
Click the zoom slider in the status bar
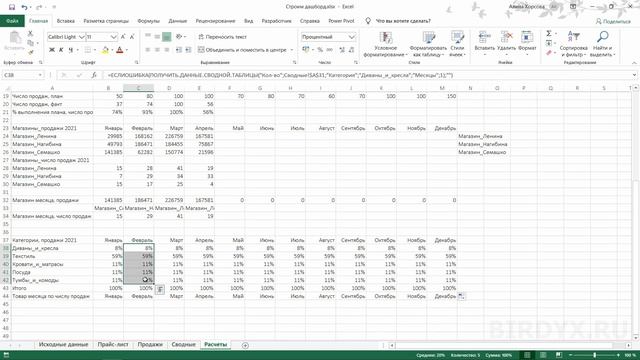pyautogui.click(x=594, y=355)
